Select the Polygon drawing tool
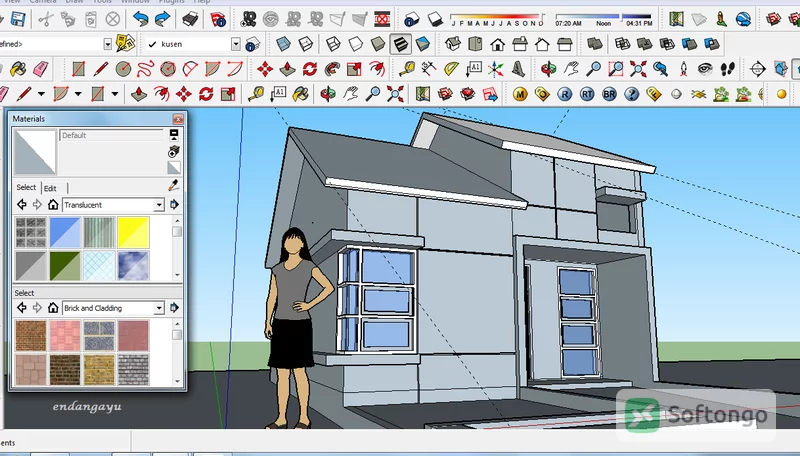The height and width of the screenshot is (456, 800). (168, 68)
